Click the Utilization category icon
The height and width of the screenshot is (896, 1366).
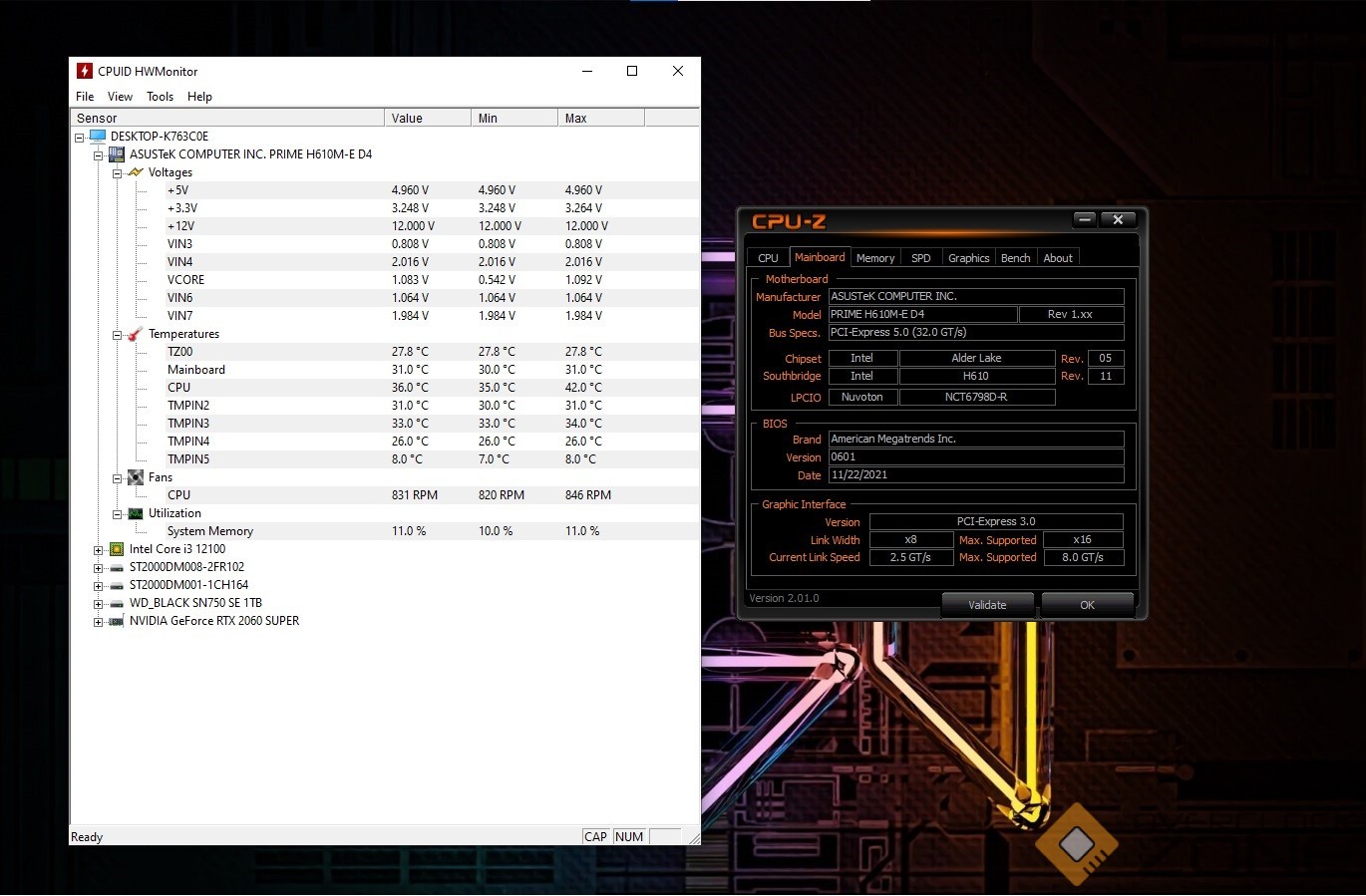136,513
